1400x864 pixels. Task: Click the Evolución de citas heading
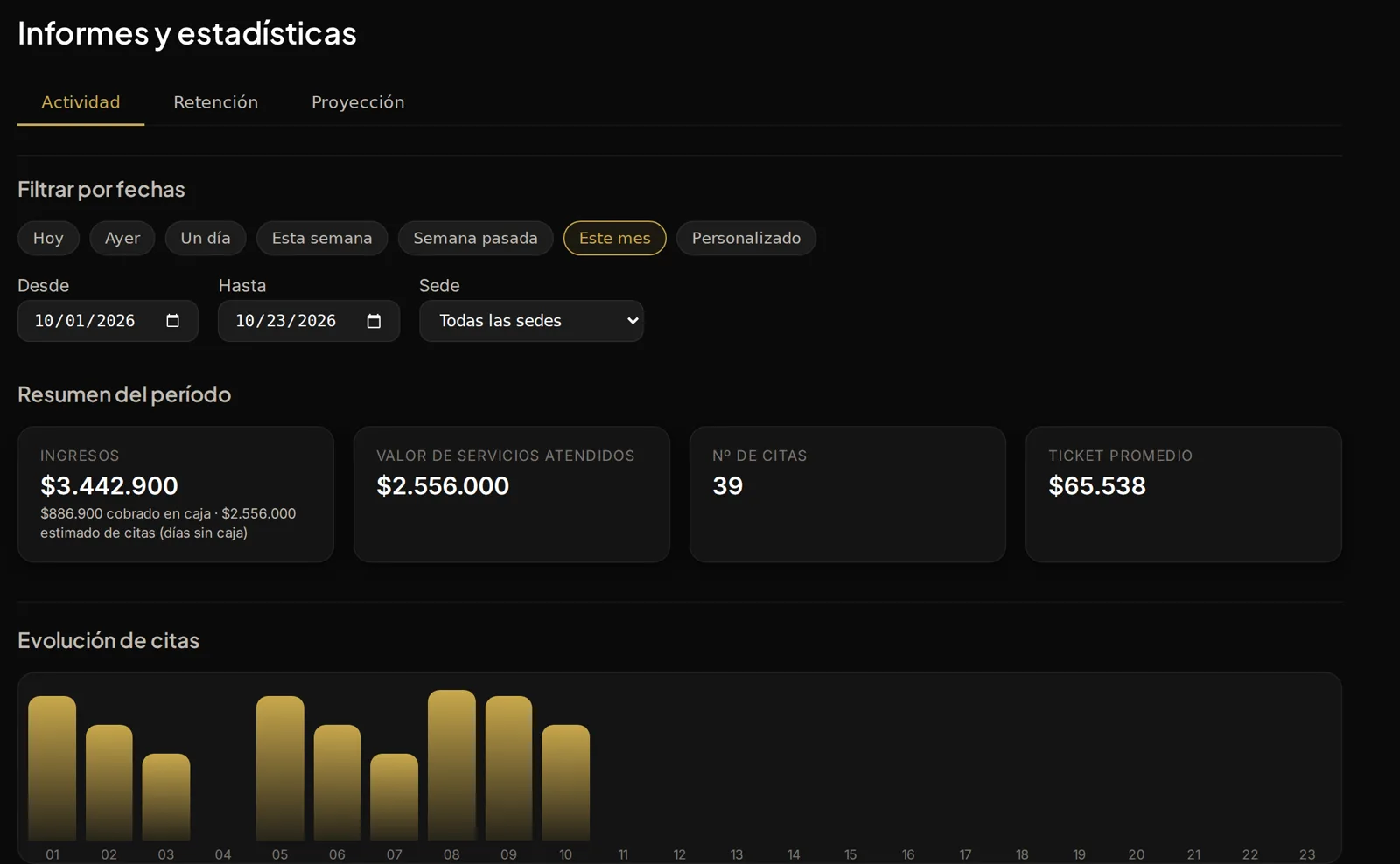(x=108, y=640)
